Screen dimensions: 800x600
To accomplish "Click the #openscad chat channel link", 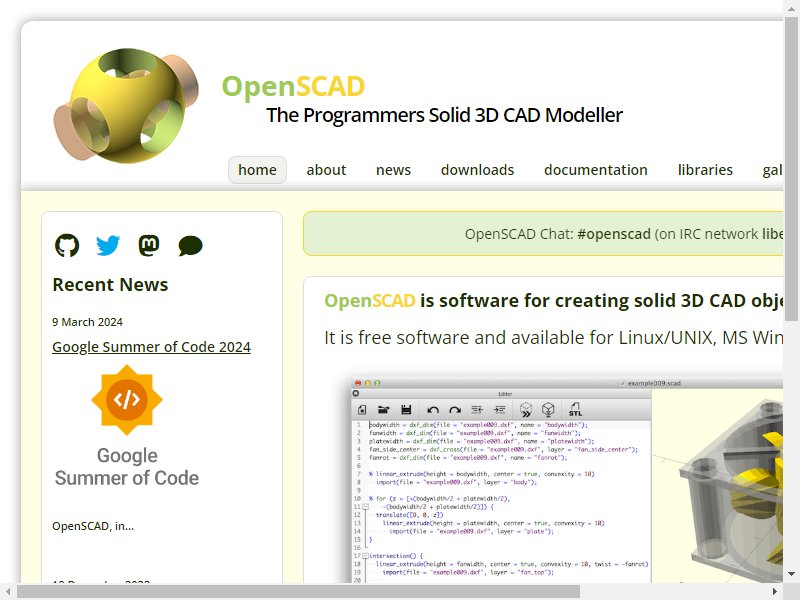I will (614, 234).
